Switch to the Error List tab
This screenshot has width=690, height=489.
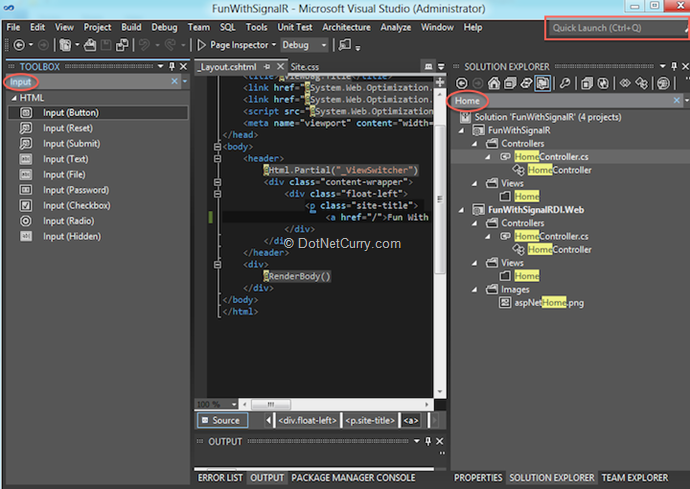tap(220, 478)
